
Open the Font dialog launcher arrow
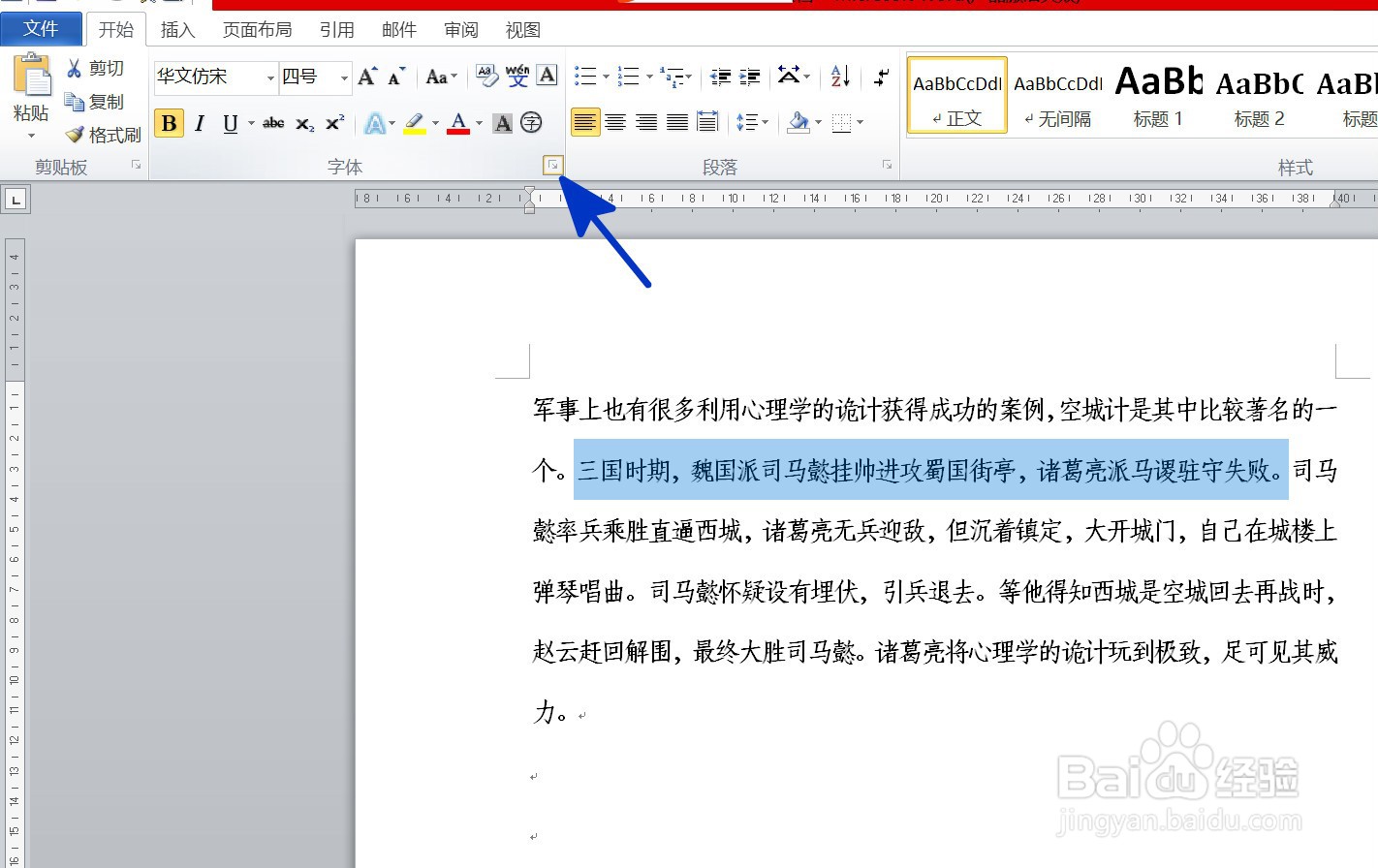coord(552,166)
